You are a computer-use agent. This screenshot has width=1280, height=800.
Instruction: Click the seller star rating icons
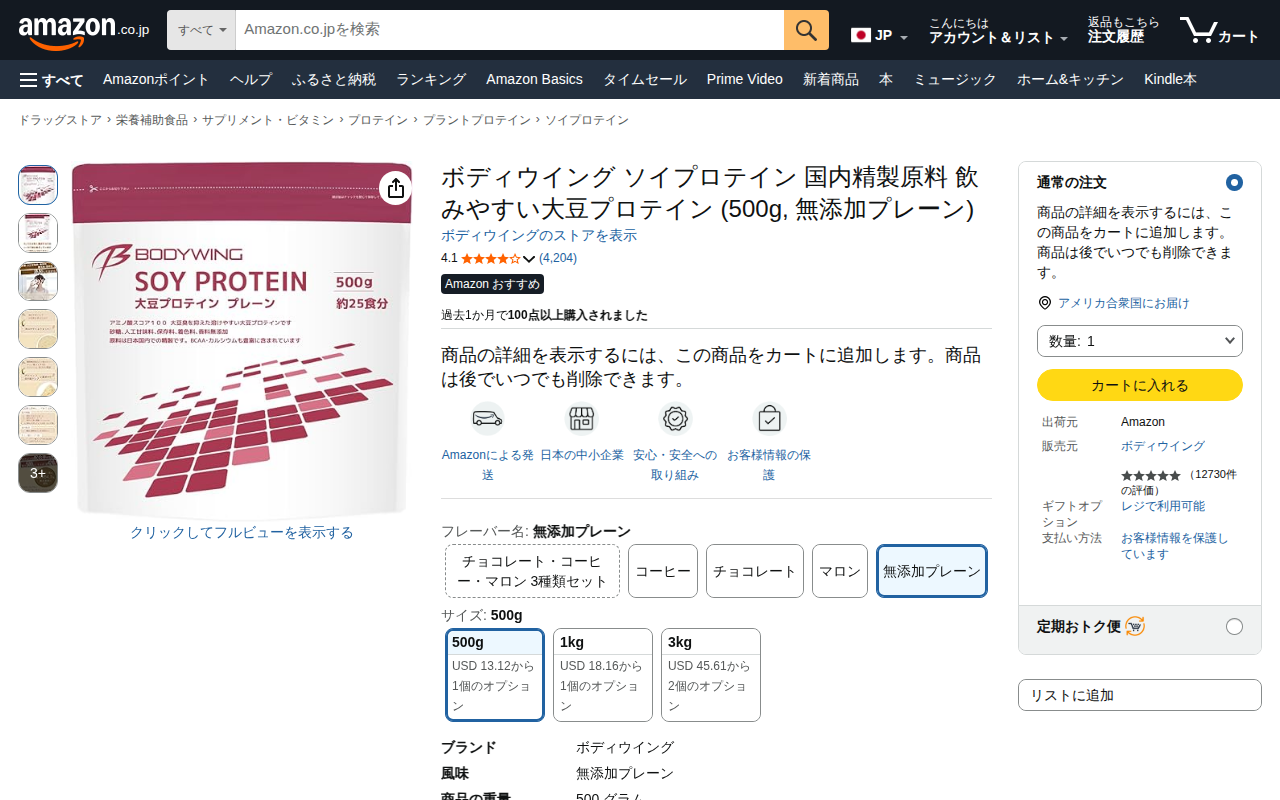pos(1150,475)
